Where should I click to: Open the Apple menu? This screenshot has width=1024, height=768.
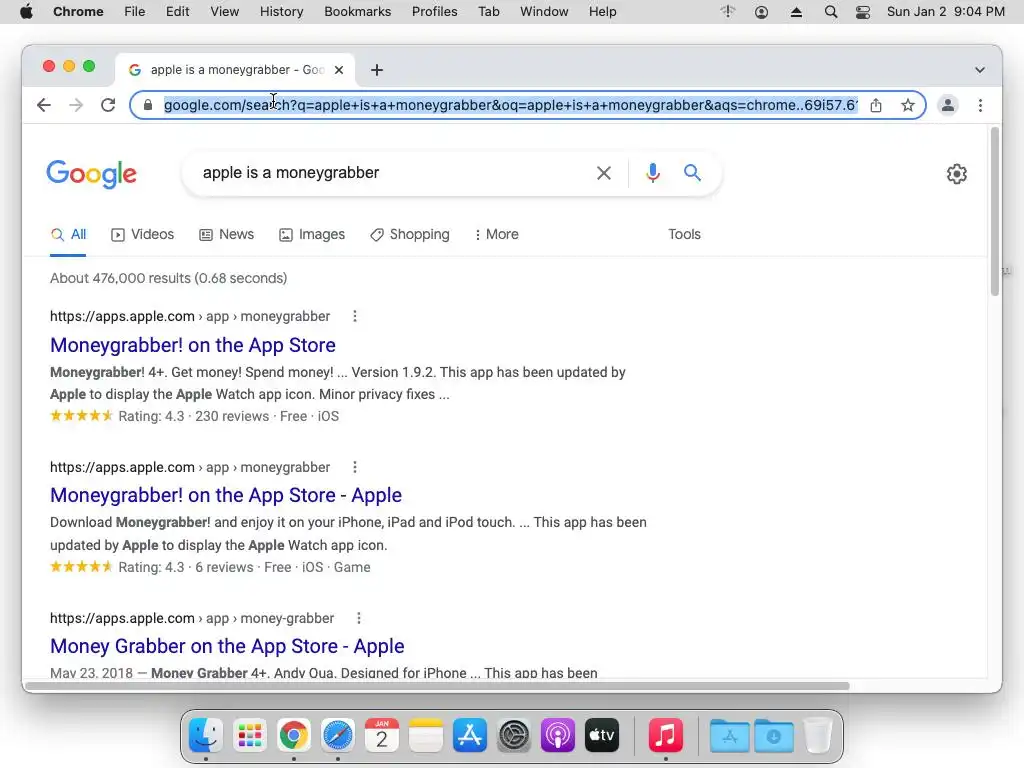click(26, 12)
